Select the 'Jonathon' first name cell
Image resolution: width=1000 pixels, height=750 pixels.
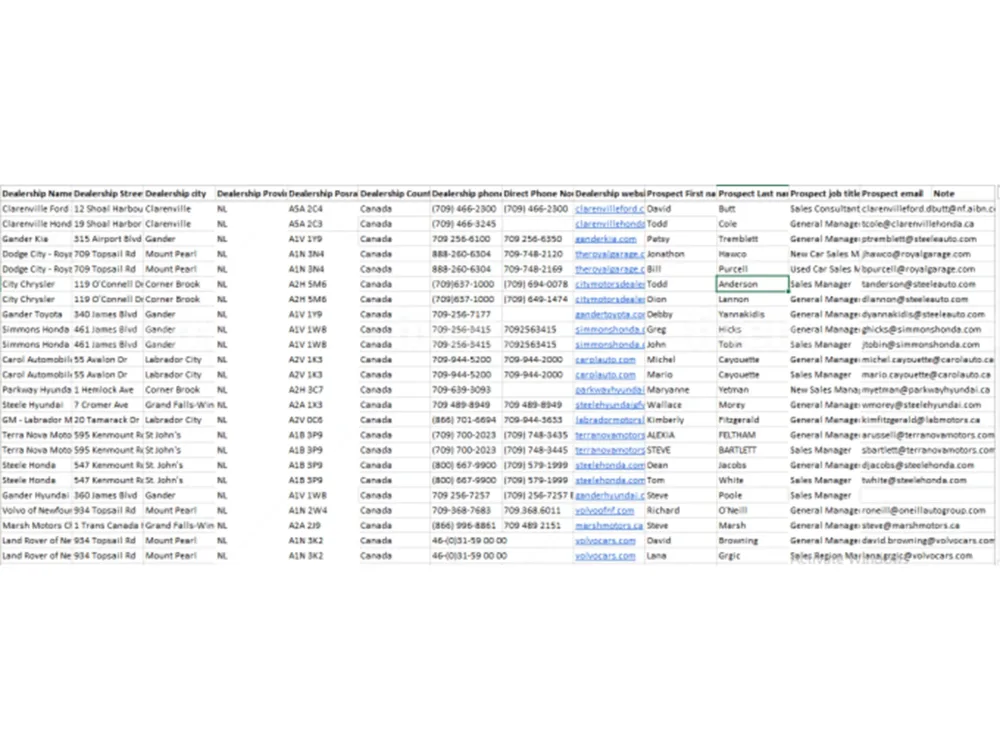[x=680, y=254]
